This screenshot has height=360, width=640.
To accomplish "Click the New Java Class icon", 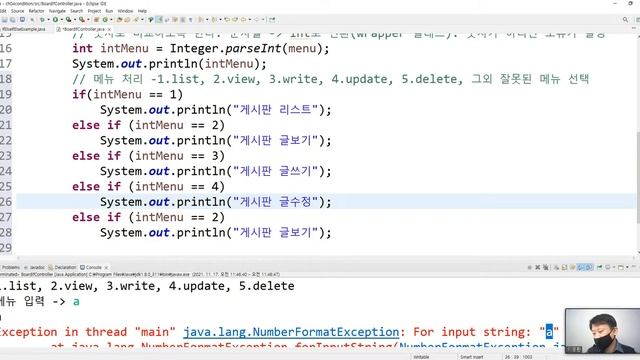I will click(105, 20).
